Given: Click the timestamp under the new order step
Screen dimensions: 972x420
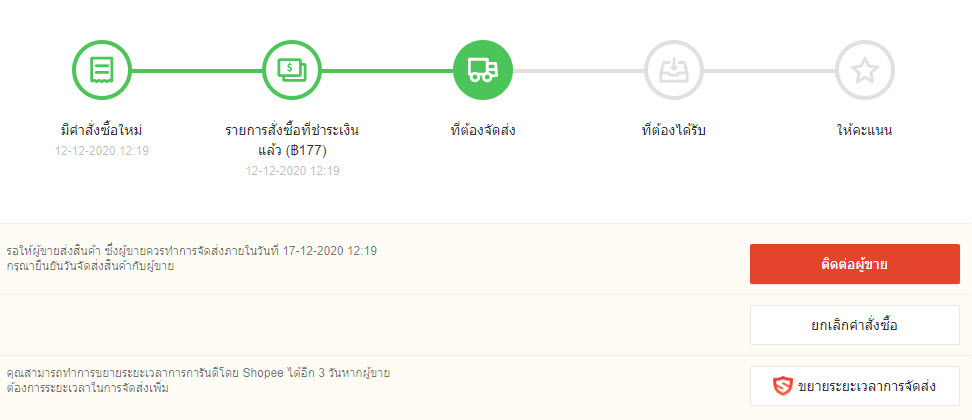Looking at the screenshot, I should pyautogui.click(x=101, y=151).
